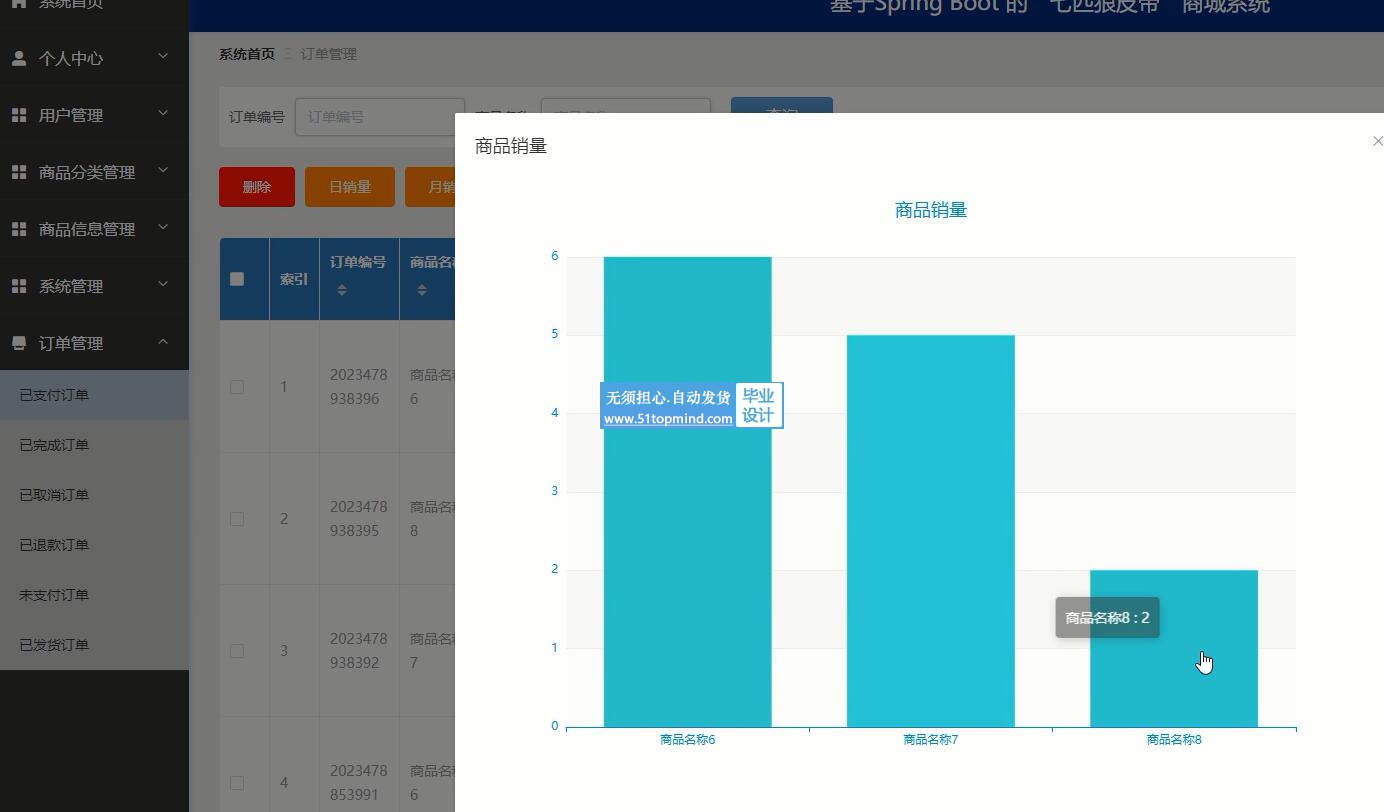The height and width of the screenshot is (812, 1384).
Task: Click the 系统管理 grid icon
Action: tap(18, 286)
